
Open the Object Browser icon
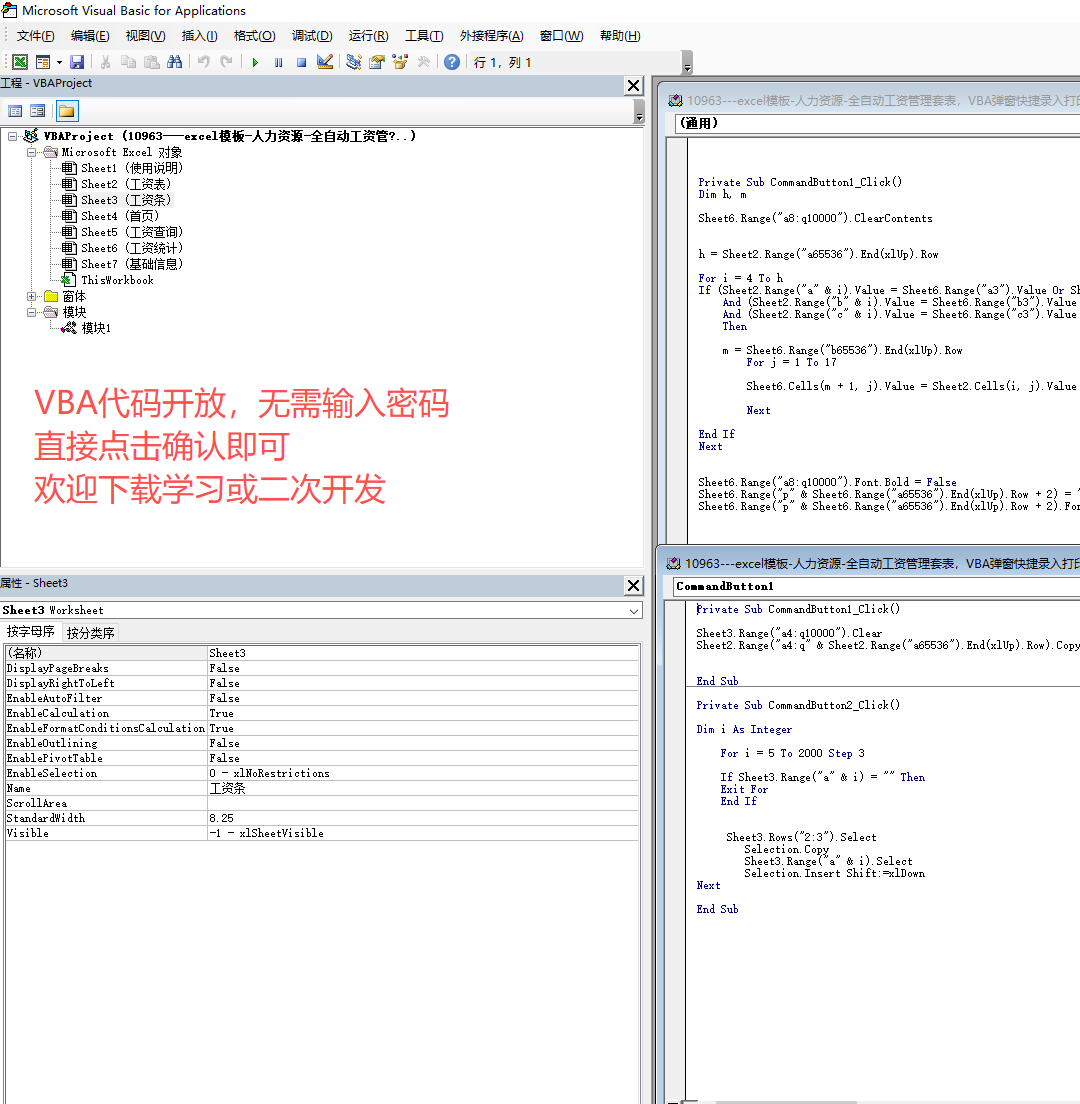(400, 62)
